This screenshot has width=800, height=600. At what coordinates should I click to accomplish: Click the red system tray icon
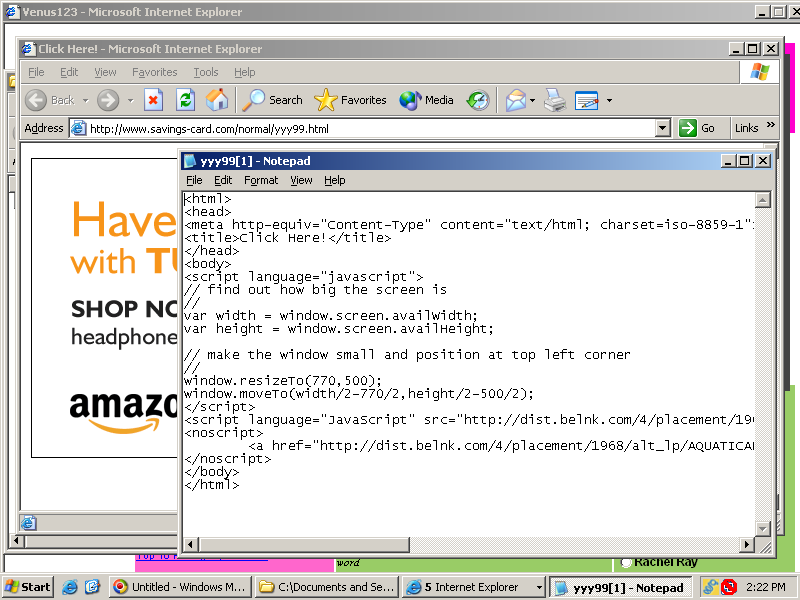(x=730, y=587)
